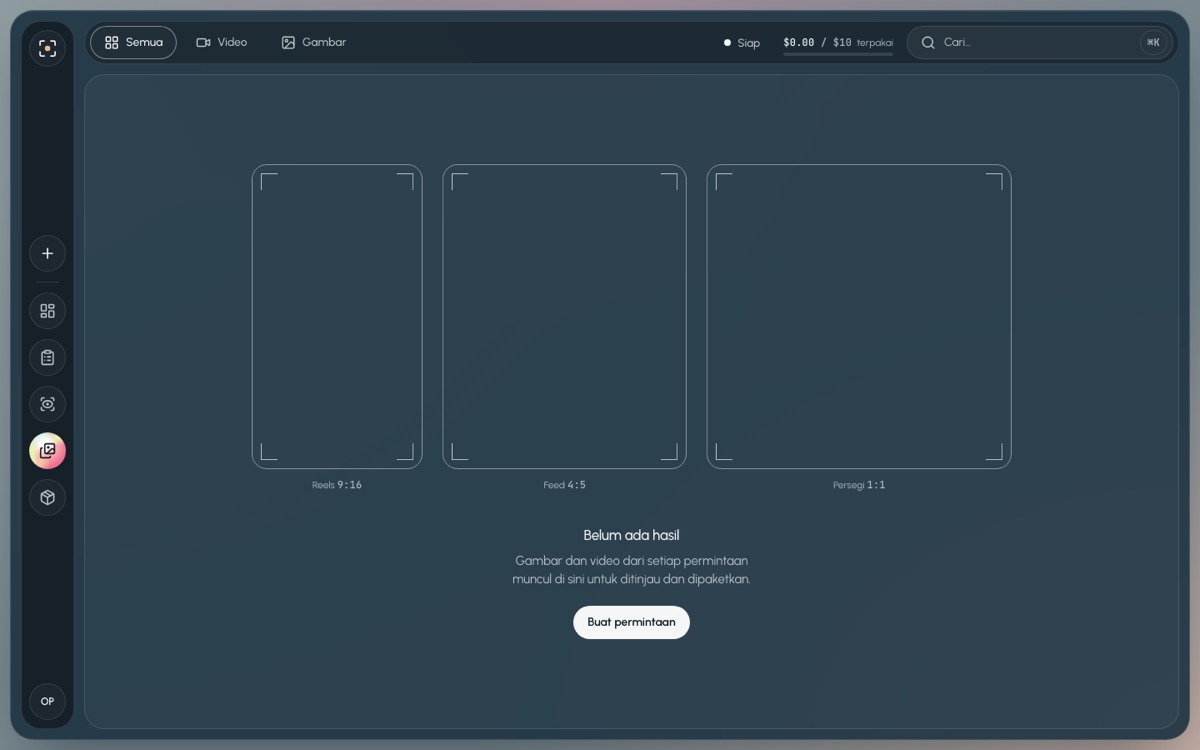Open the eye scan icon in sidebar
The image size is (1200, 750).
tap(47, 404)
